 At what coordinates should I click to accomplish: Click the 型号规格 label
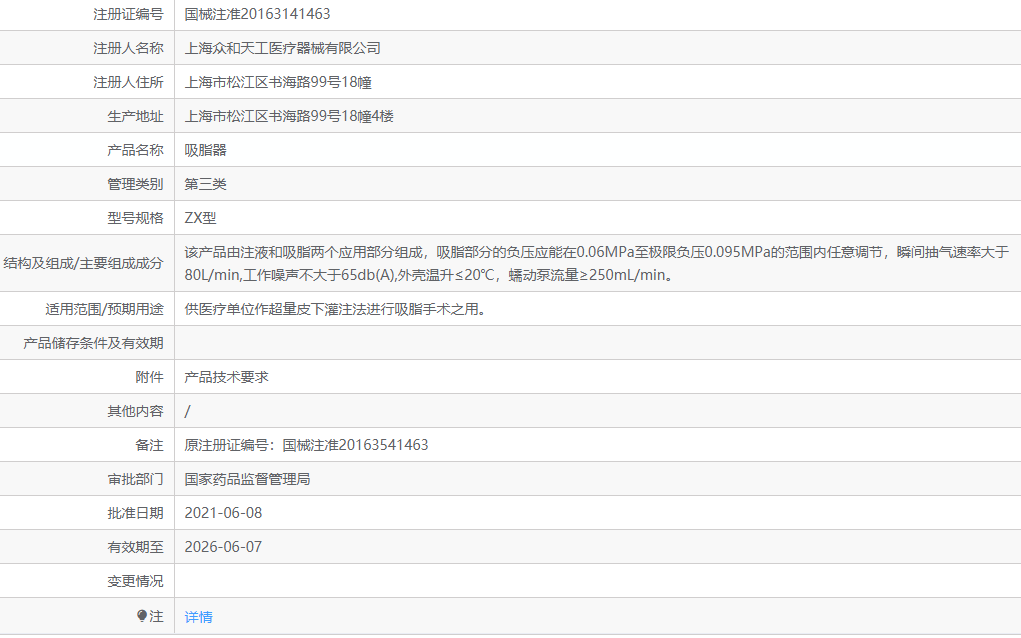click(135, 217)
